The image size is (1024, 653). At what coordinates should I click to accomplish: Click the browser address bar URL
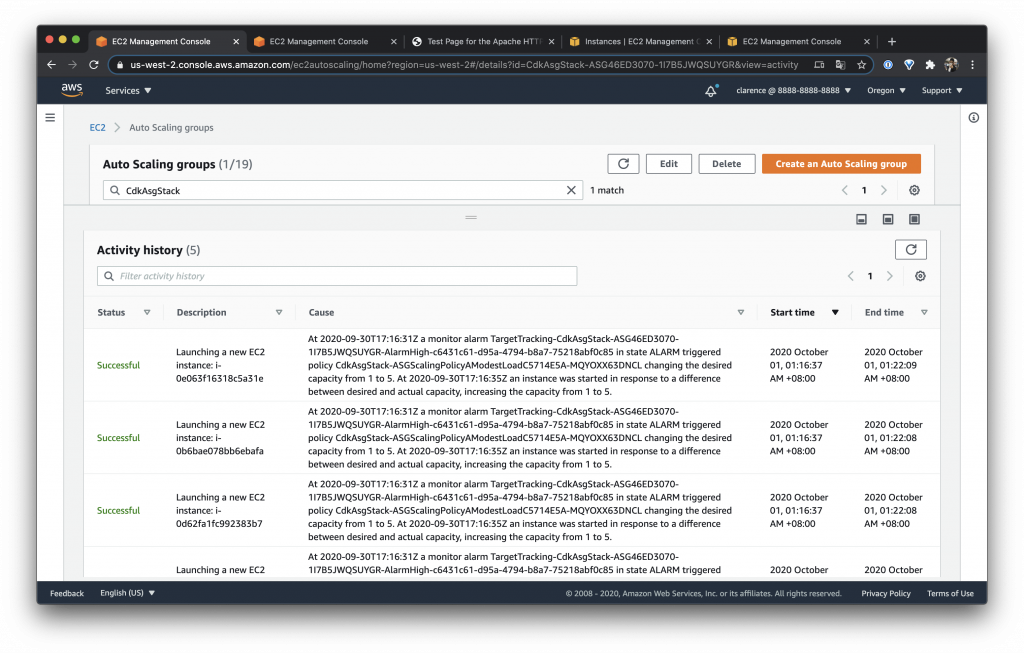point(464,65)
